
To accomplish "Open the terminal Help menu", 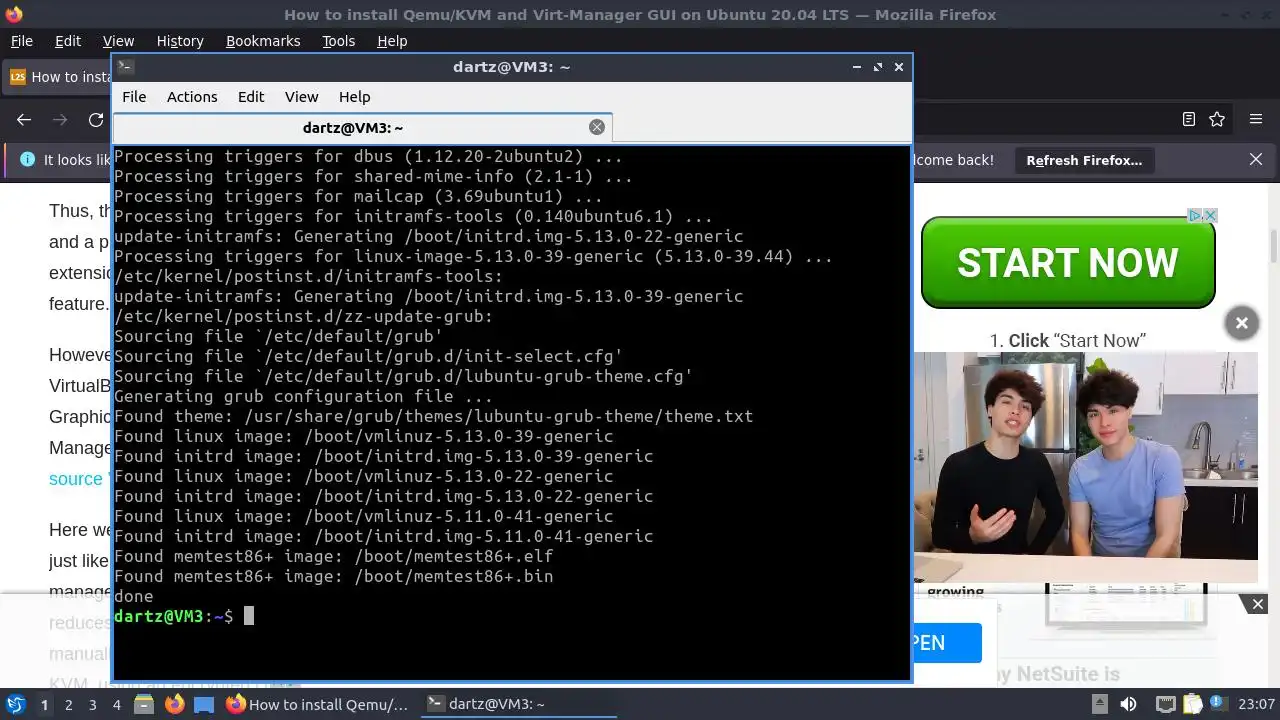I will coord(354,97).
